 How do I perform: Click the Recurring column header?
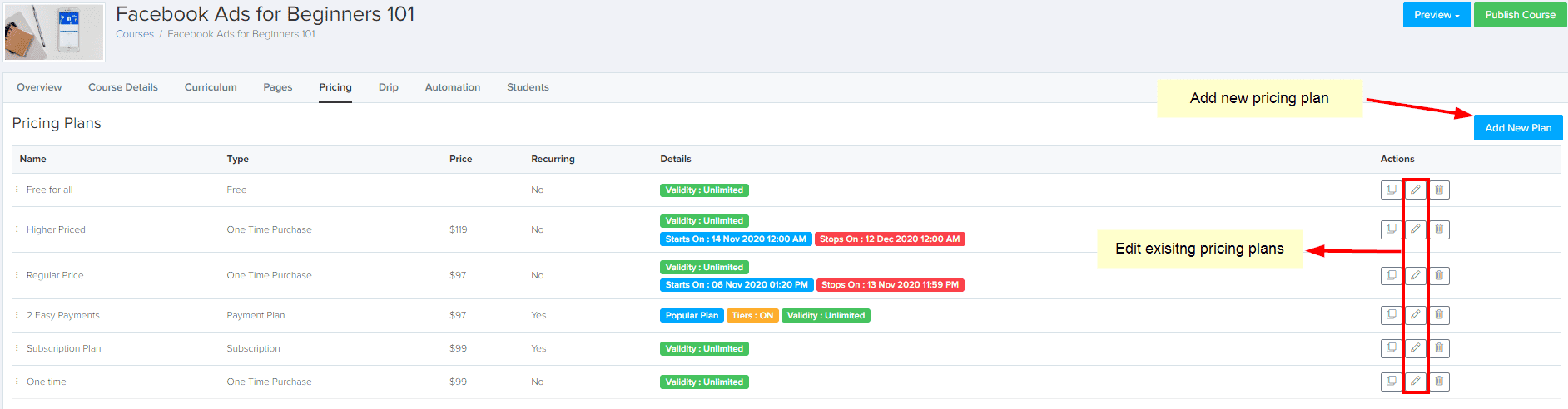553,159
